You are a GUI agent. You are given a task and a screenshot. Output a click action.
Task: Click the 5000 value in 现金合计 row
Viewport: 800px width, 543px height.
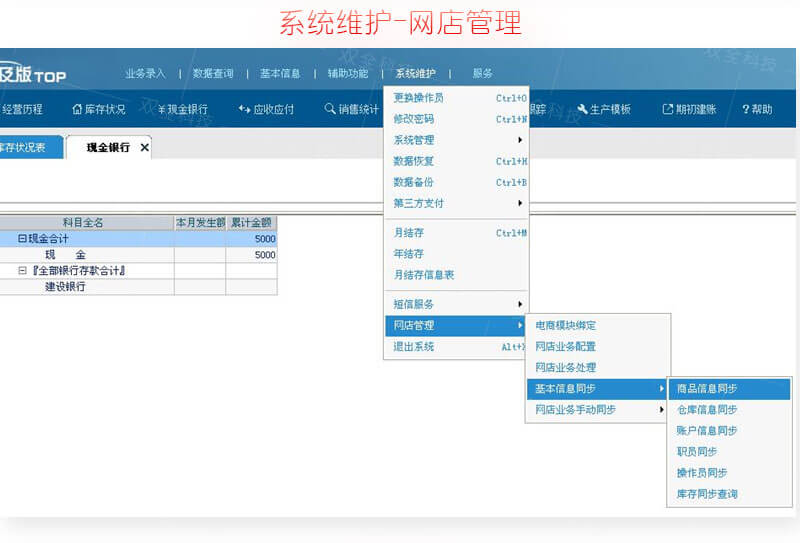[x=265, y=239]
